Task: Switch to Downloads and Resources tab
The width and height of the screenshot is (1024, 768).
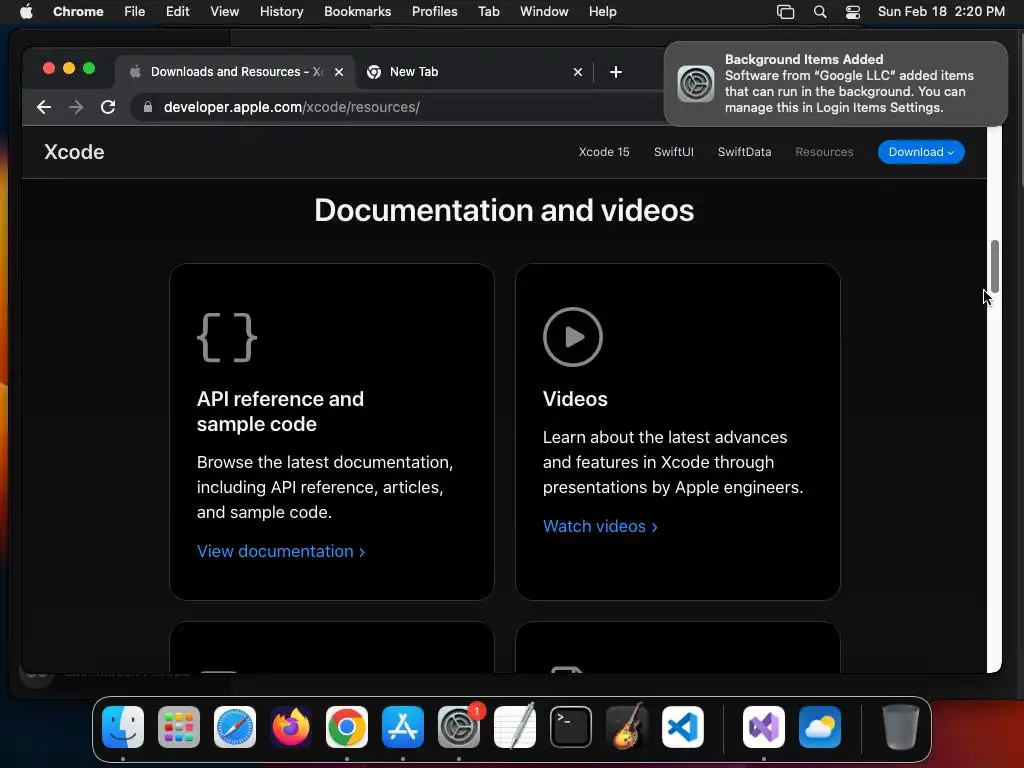Action: 236,72
